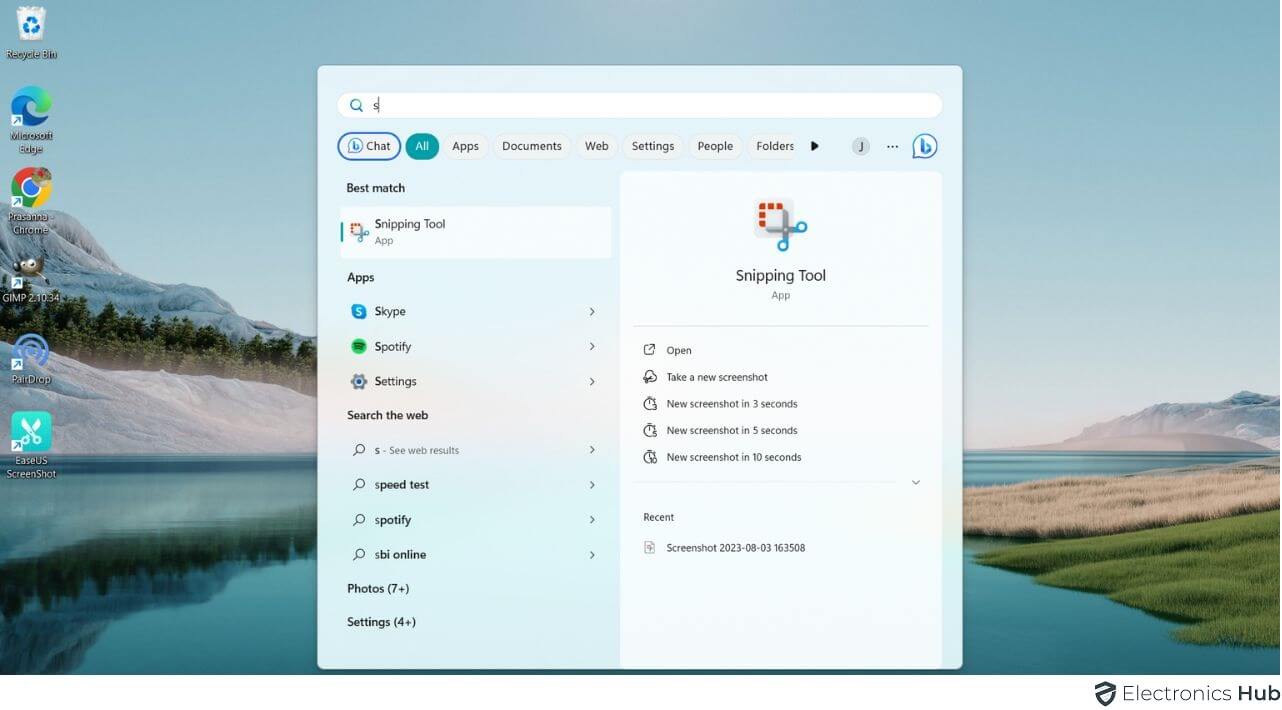
Task: Open the three-dots more options menu
Action: tap(892, 146)
